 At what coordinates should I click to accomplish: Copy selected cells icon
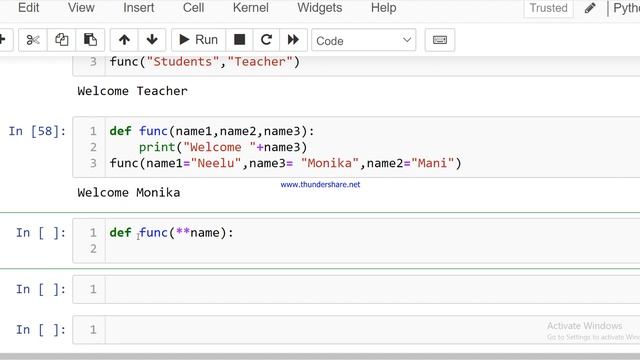pyautogui.click(x=61, y=40)
